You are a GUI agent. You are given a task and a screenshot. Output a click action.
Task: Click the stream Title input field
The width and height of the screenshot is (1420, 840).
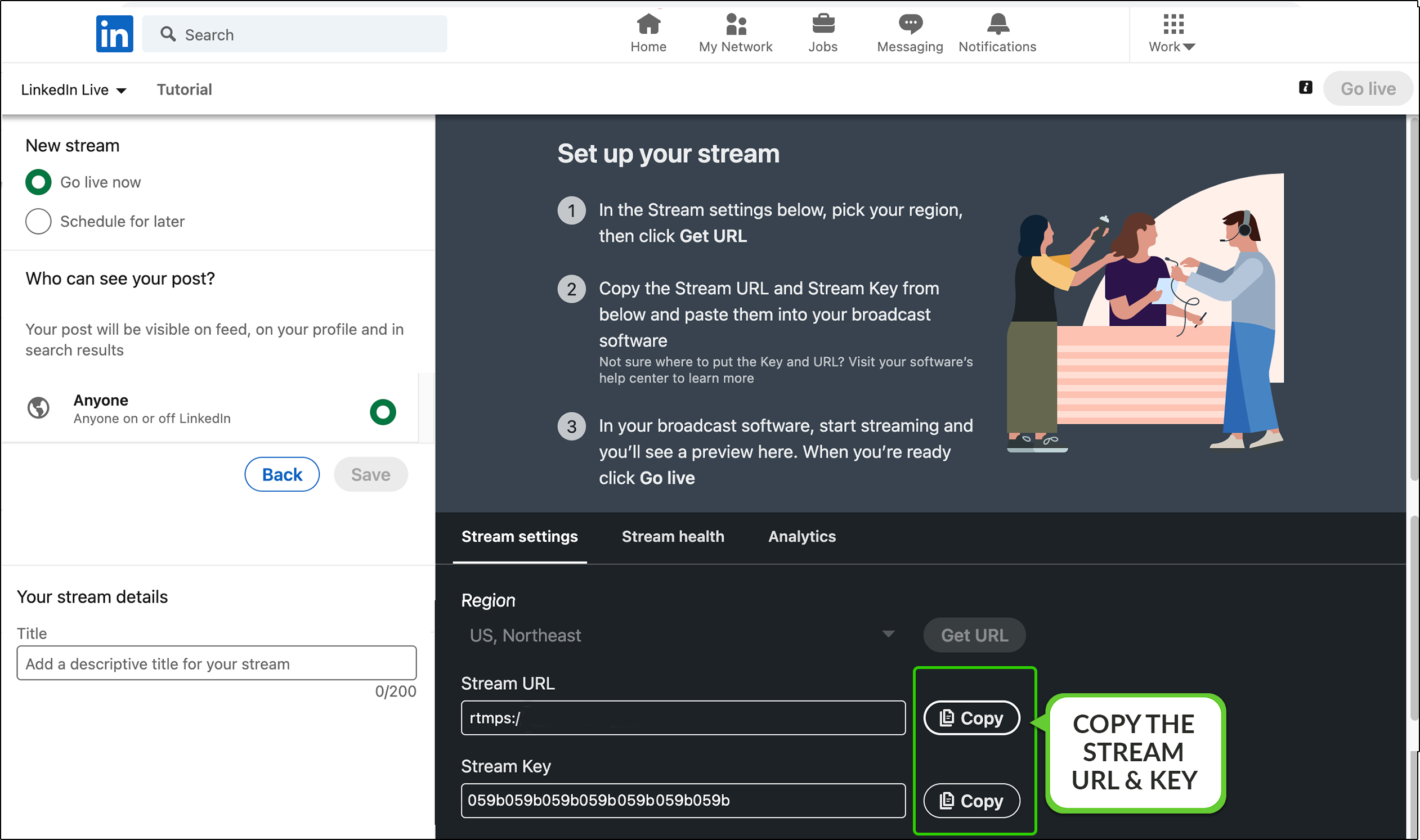click(x=217, y=663)
